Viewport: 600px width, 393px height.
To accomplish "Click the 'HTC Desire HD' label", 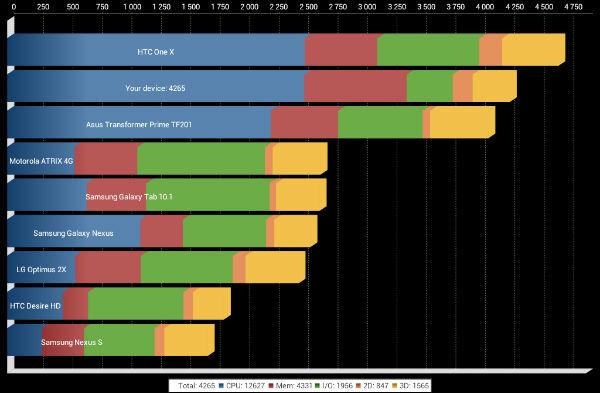I will (x=35, y=306).
